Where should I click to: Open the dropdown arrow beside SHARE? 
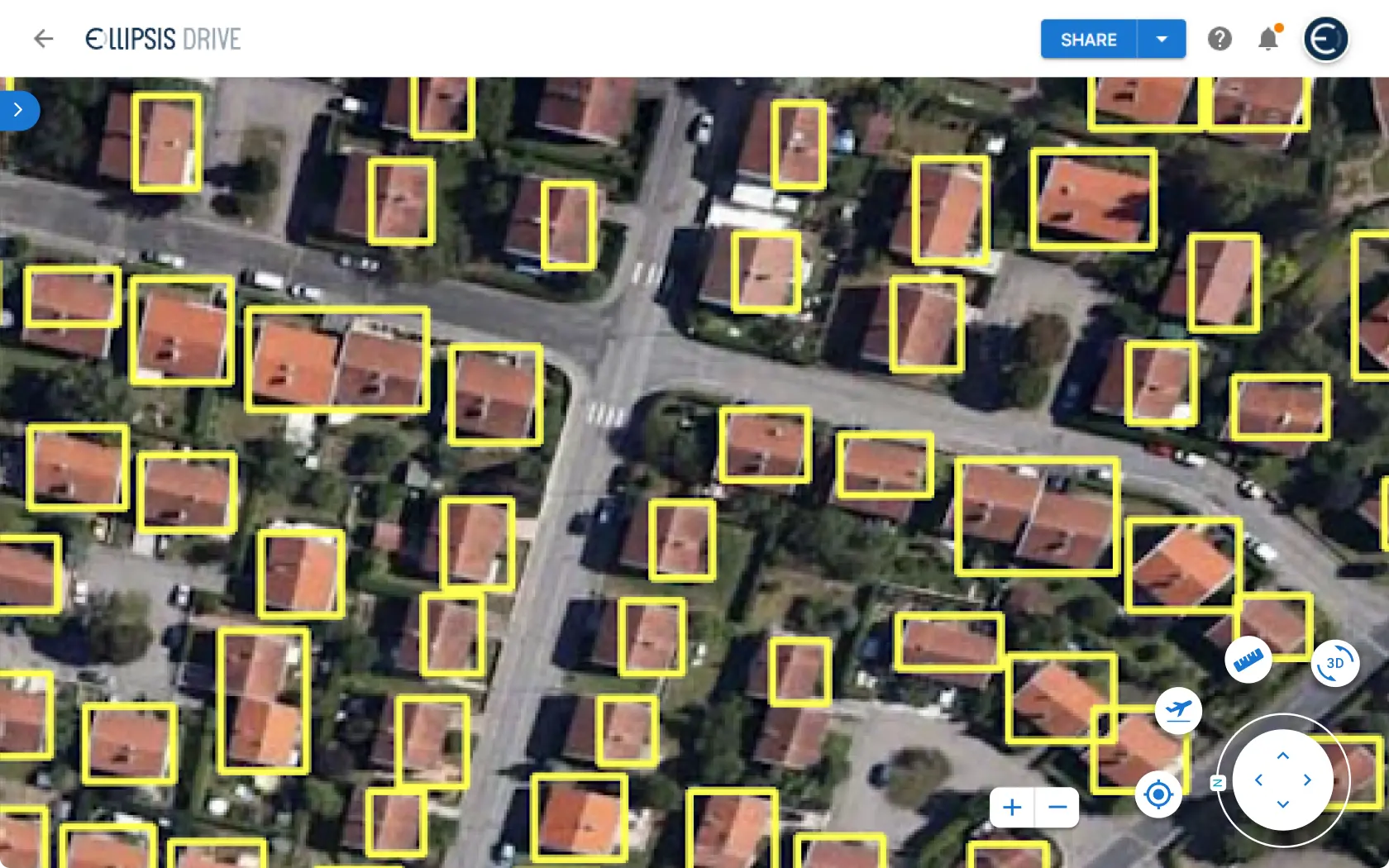[x=1162, y=39]
